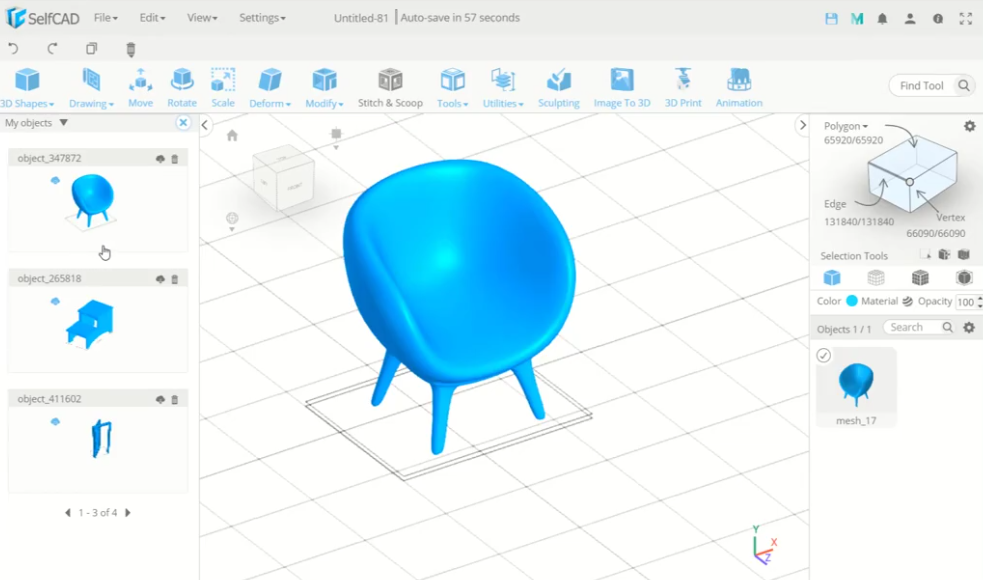
Task: Open the selection settings gear
Action: point(970,126)
